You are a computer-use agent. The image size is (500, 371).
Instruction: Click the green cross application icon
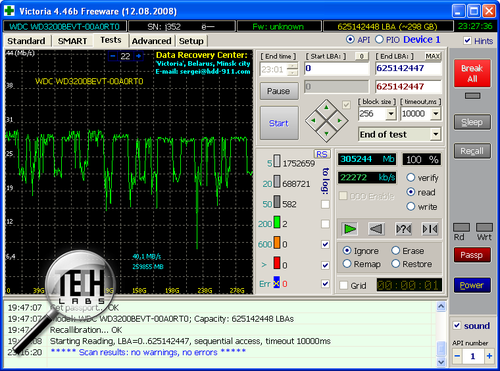[9, 10]
